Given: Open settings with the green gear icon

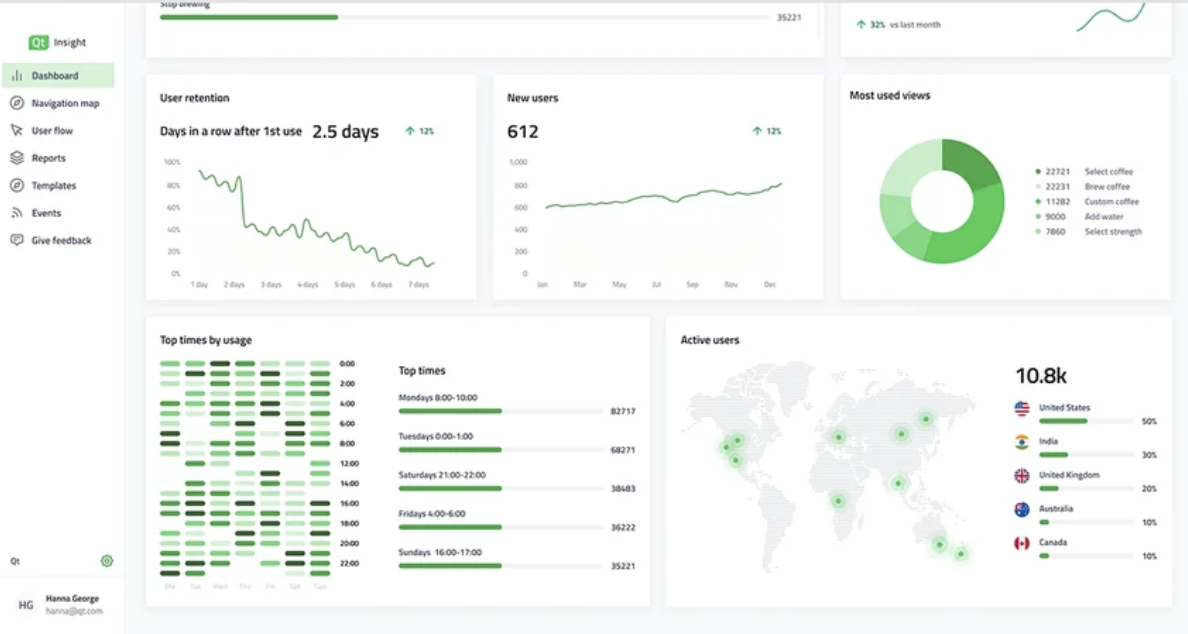Looking at the screenshot, I should point(107,561).
